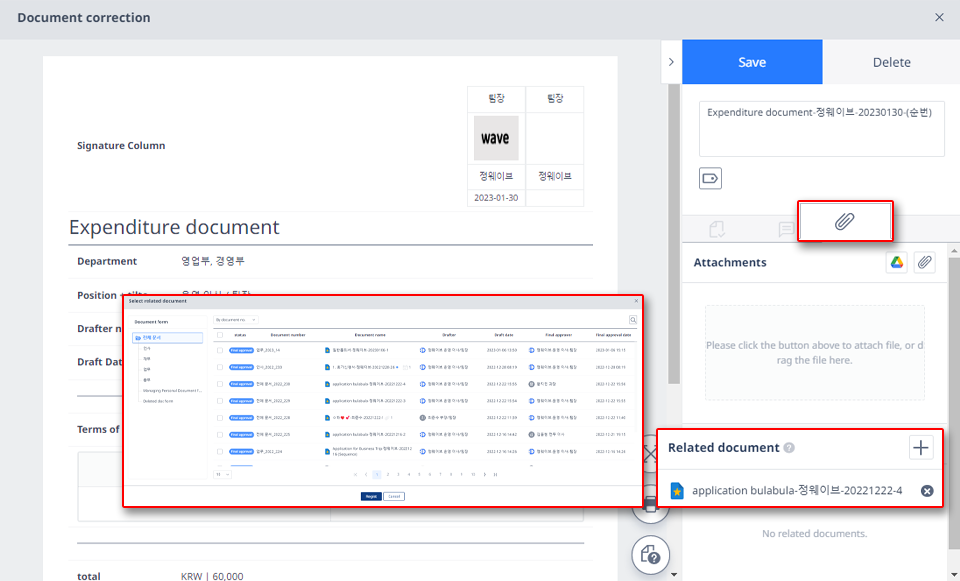Attach a file using the Google Drive icon

click(897, 261)
